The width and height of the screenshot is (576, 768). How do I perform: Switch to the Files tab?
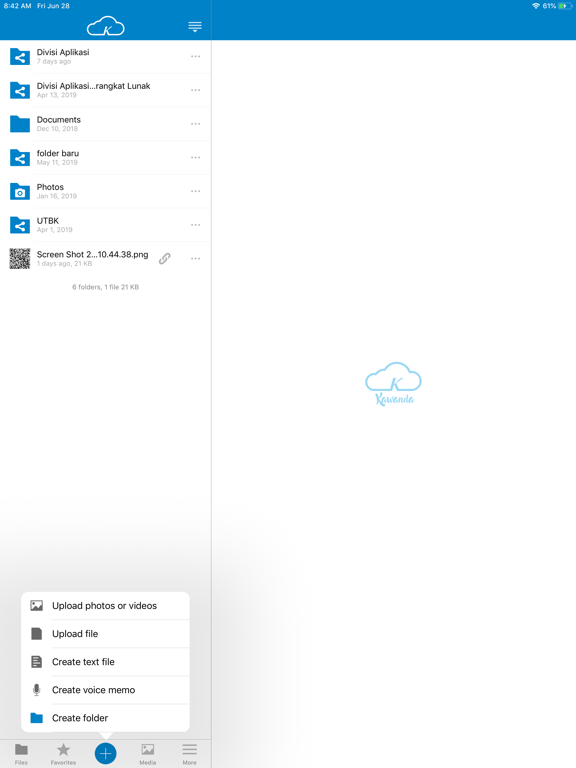pos(21,754)
